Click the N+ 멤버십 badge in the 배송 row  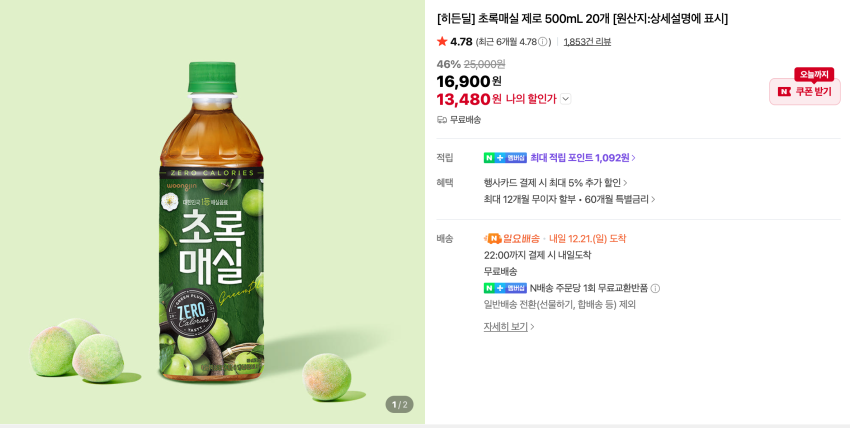click(x=505, y=288)
